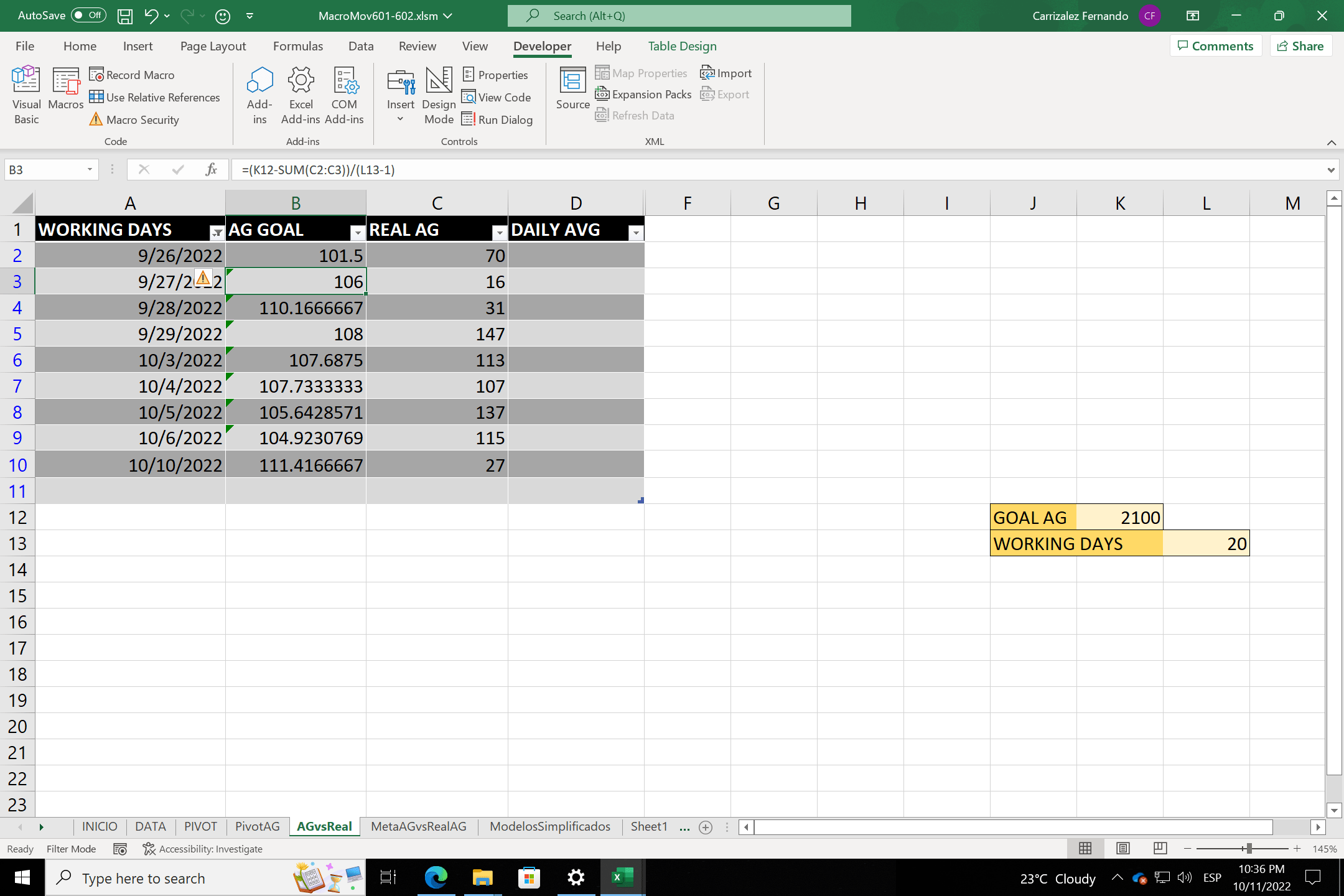
Task: Open the Comments pane button
Action: coord(1216,46)
